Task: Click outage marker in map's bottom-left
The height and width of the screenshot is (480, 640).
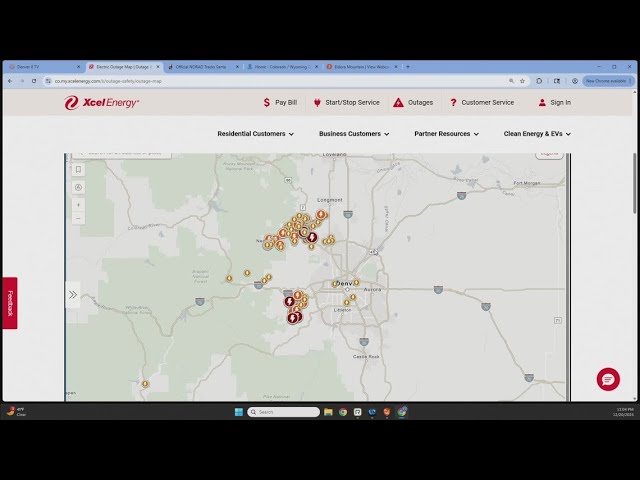Action: 145,384
